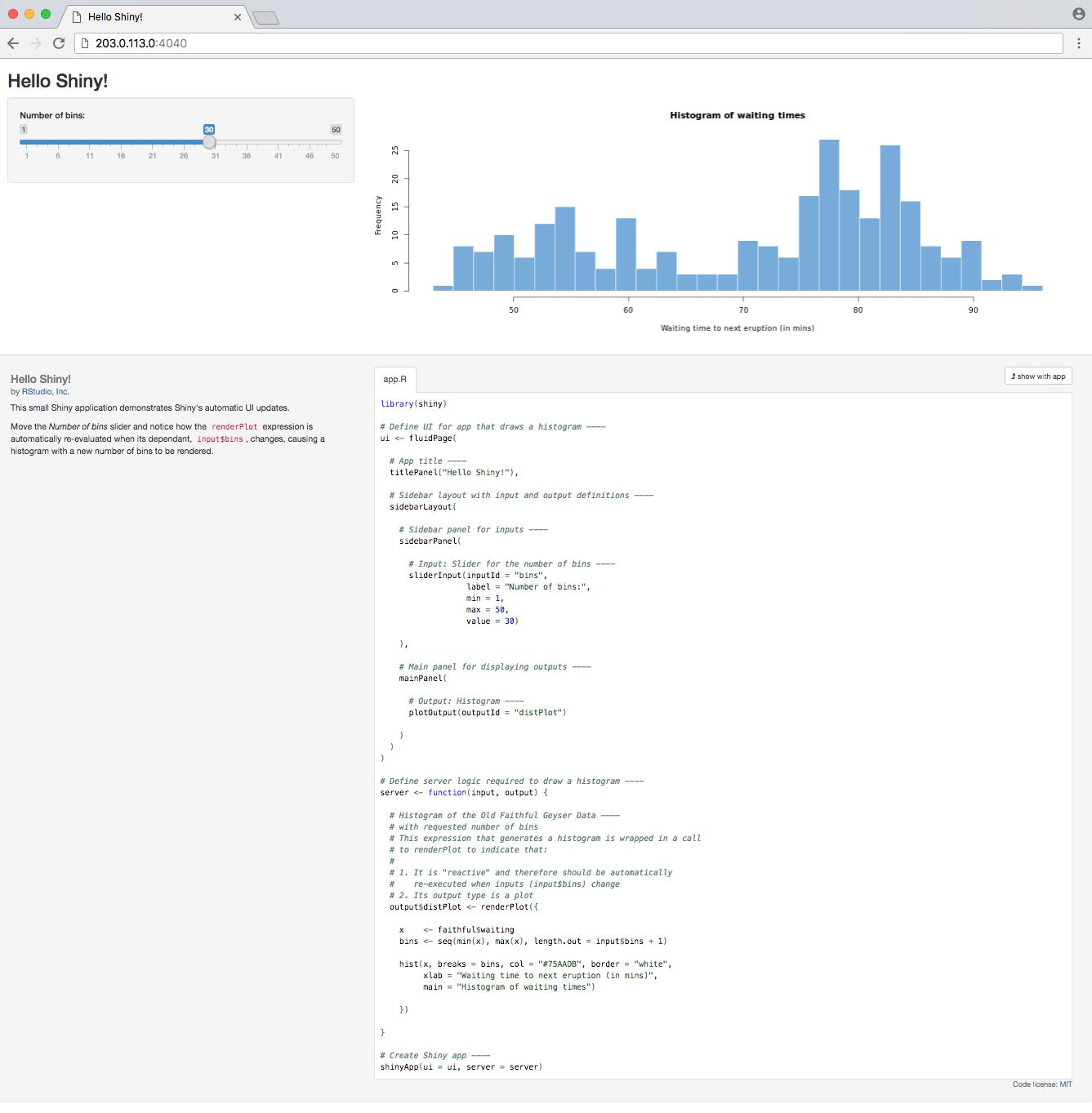Switch to the app.R tab
The height and width of the screenshot is (1113, 1092).
pos(394,379)
